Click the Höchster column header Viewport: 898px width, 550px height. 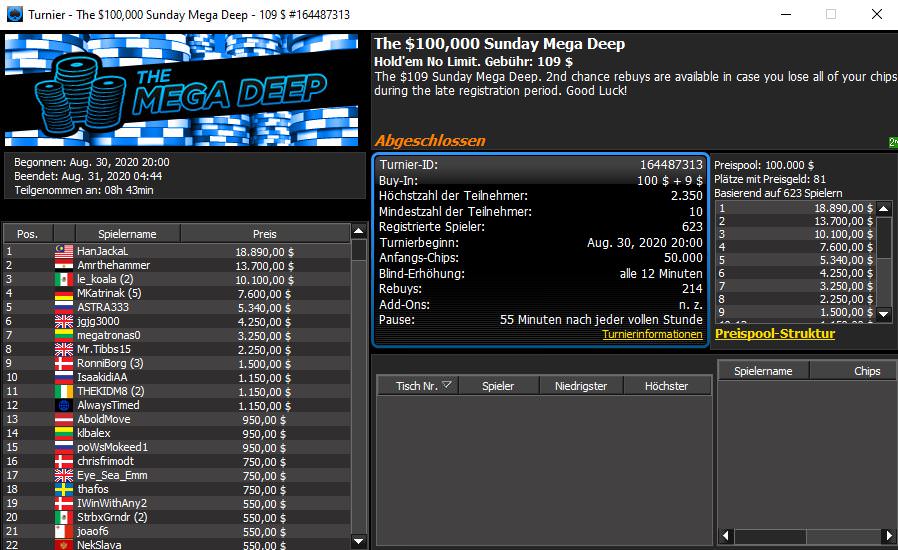[666, 385]
